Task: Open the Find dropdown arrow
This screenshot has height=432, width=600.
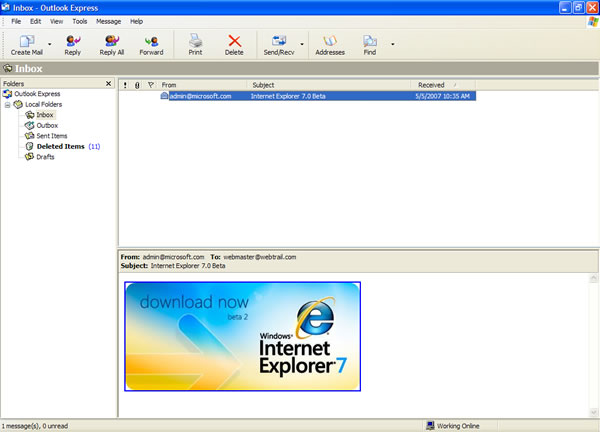Action: 392,44
